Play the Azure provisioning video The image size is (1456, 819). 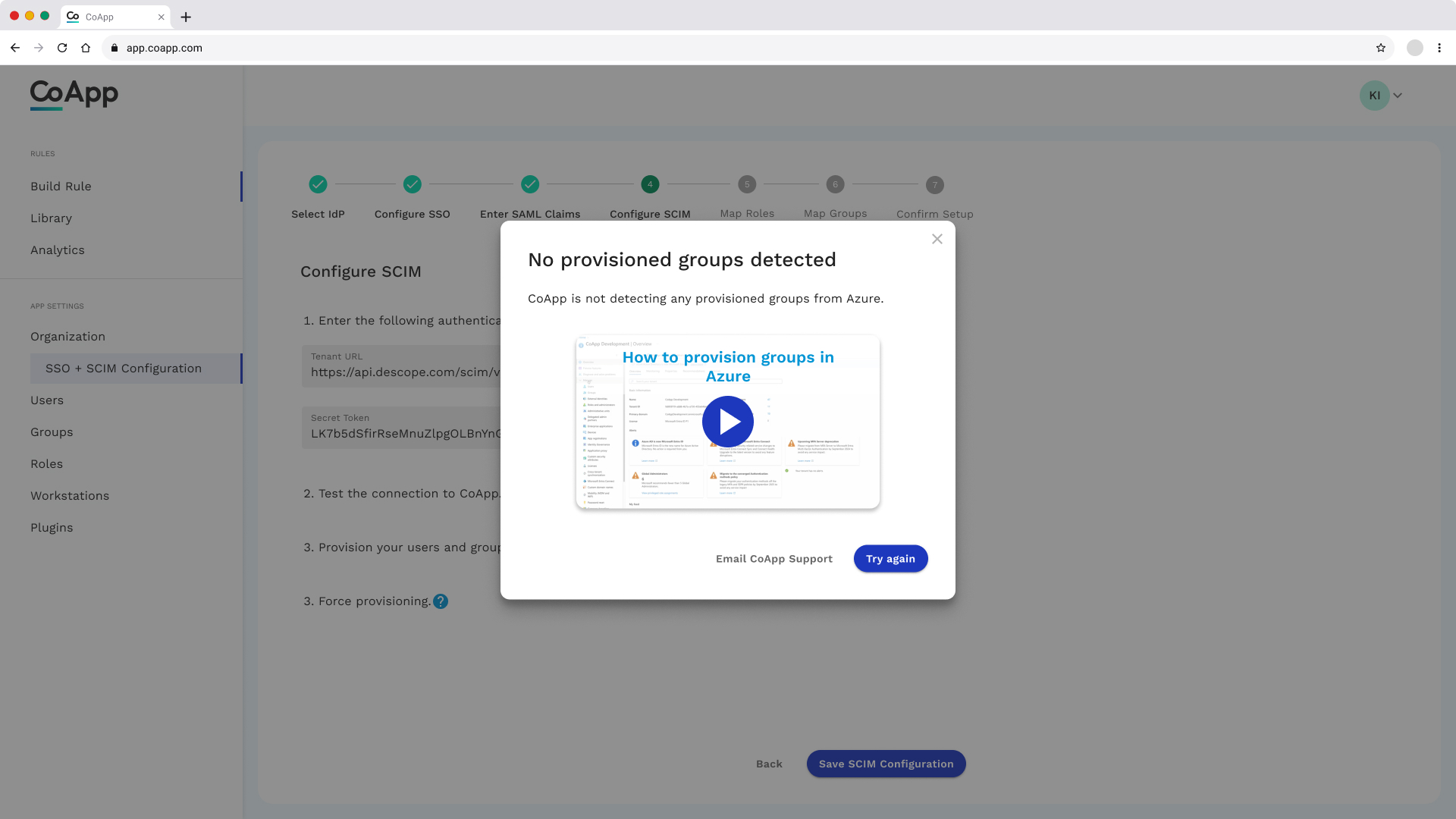[728, 422]
